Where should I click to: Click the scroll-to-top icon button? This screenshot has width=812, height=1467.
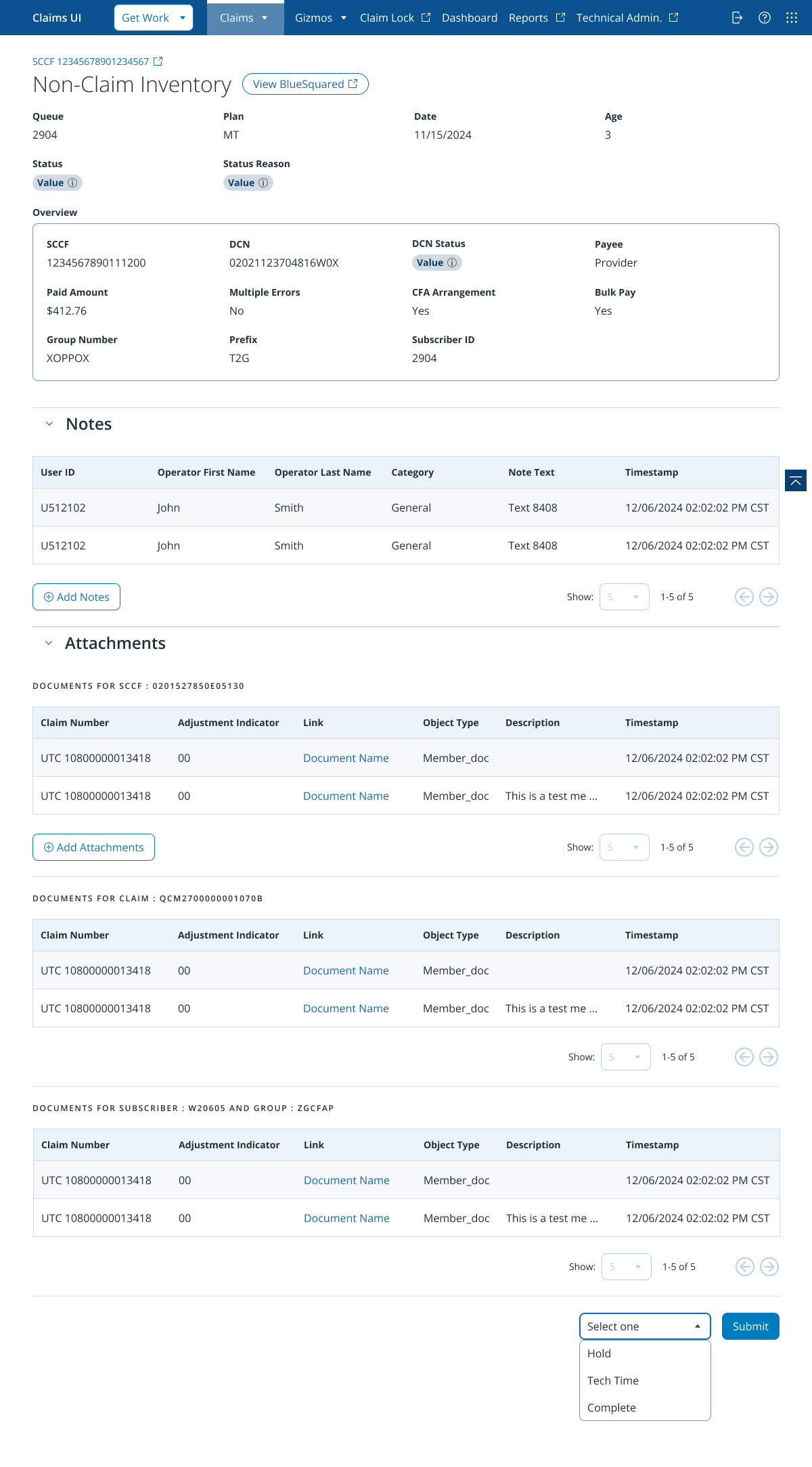coord(796,480)
